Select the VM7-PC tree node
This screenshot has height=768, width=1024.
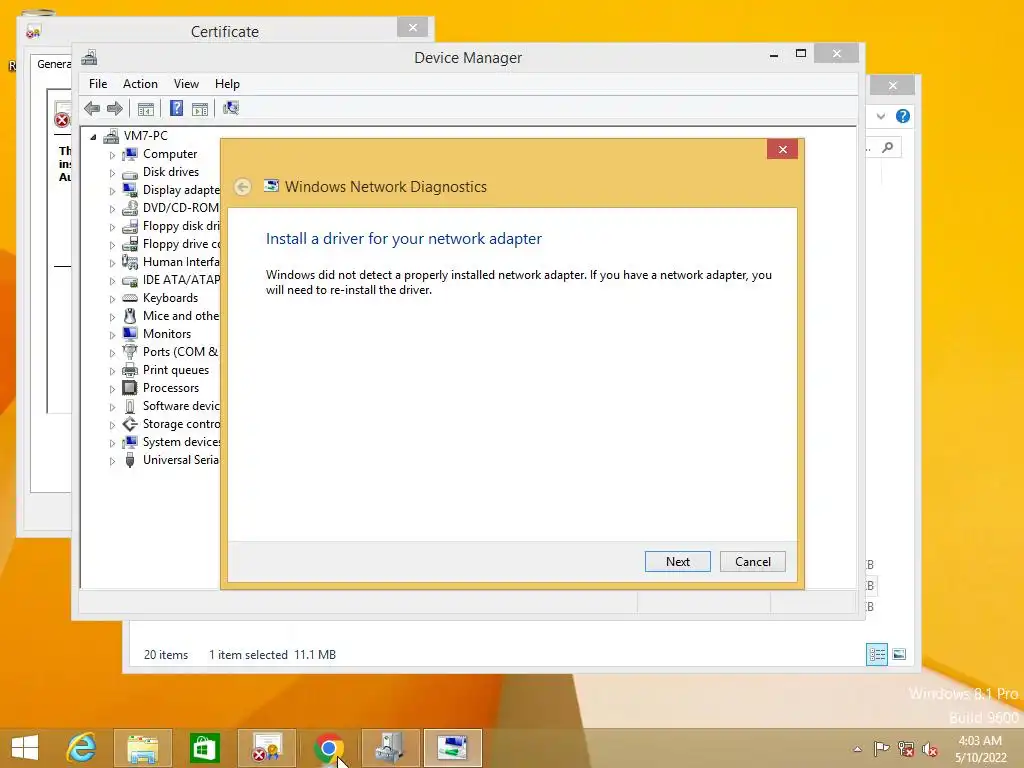click(145, 136)
